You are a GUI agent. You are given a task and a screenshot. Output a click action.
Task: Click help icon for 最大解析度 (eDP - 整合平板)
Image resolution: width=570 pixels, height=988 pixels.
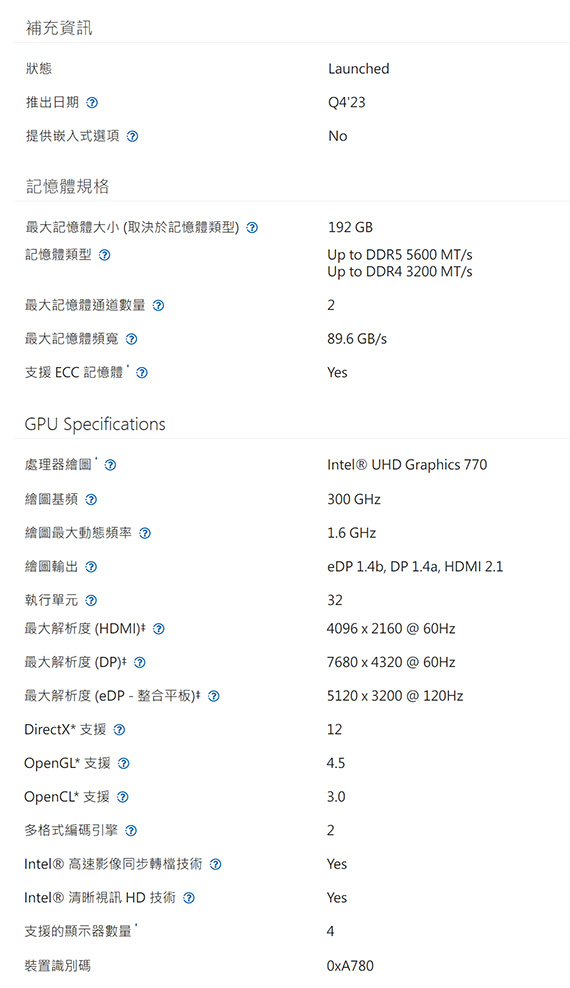tap(214, 696)
